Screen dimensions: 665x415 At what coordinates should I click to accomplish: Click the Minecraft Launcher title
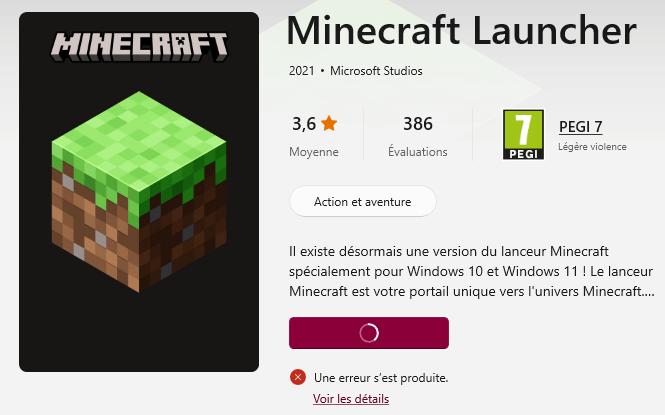(x=461, y=31)
